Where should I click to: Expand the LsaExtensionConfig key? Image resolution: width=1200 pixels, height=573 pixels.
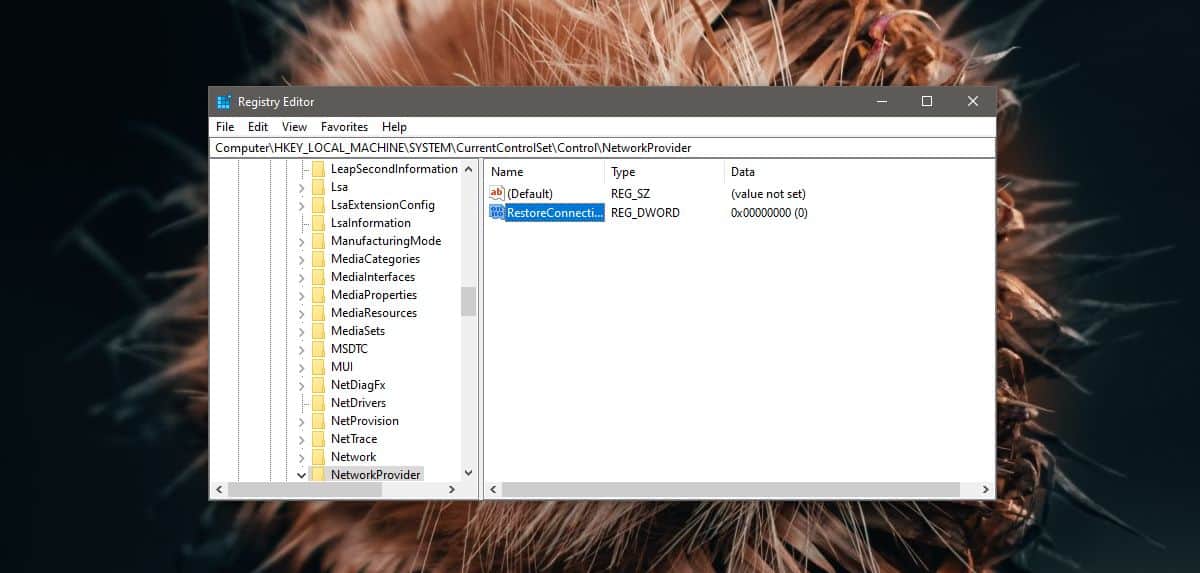pos(302,205)
